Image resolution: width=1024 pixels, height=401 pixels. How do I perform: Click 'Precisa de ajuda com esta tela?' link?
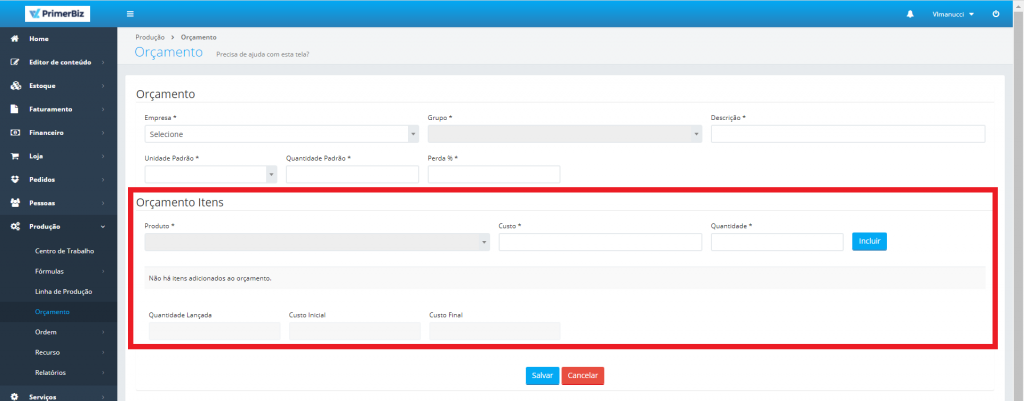pos(263,54)
